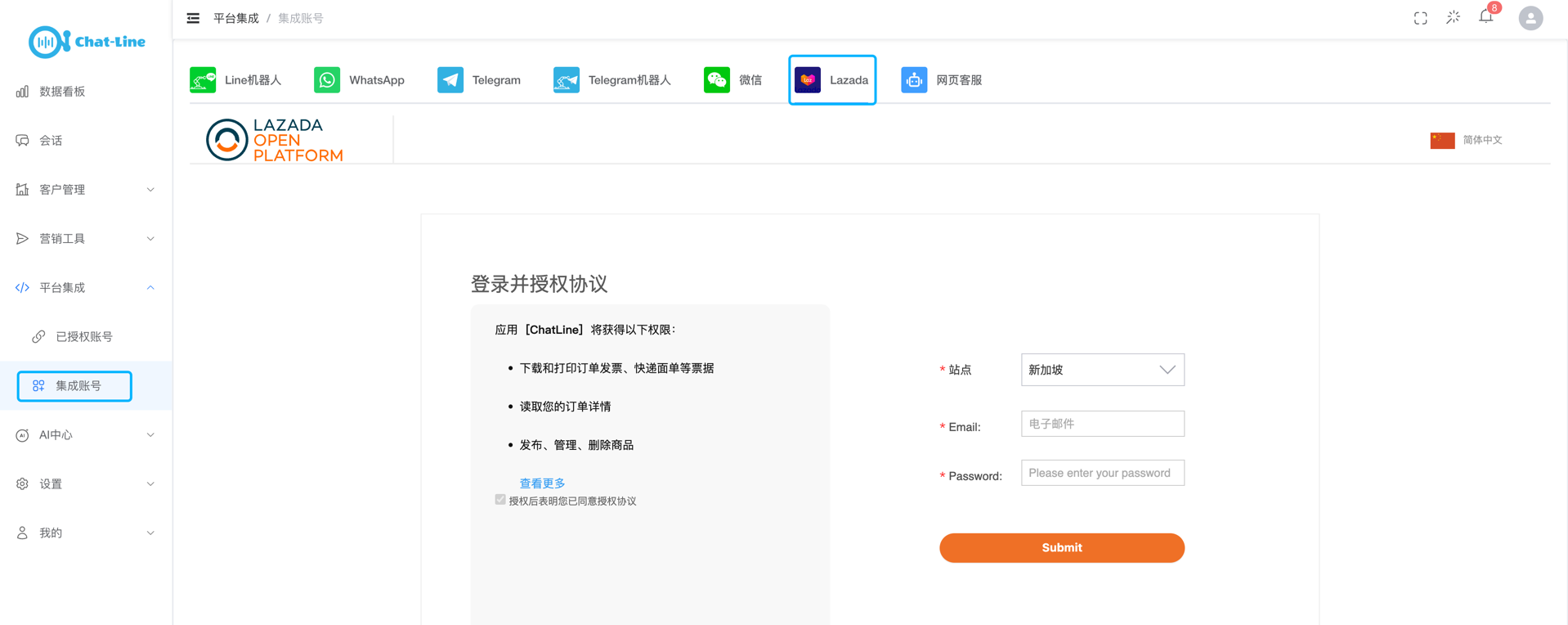The width and height of the screenshot is (1568, 625).
Task: Go to 平台集成 in breadcrumb
Action: click(235, 18)
